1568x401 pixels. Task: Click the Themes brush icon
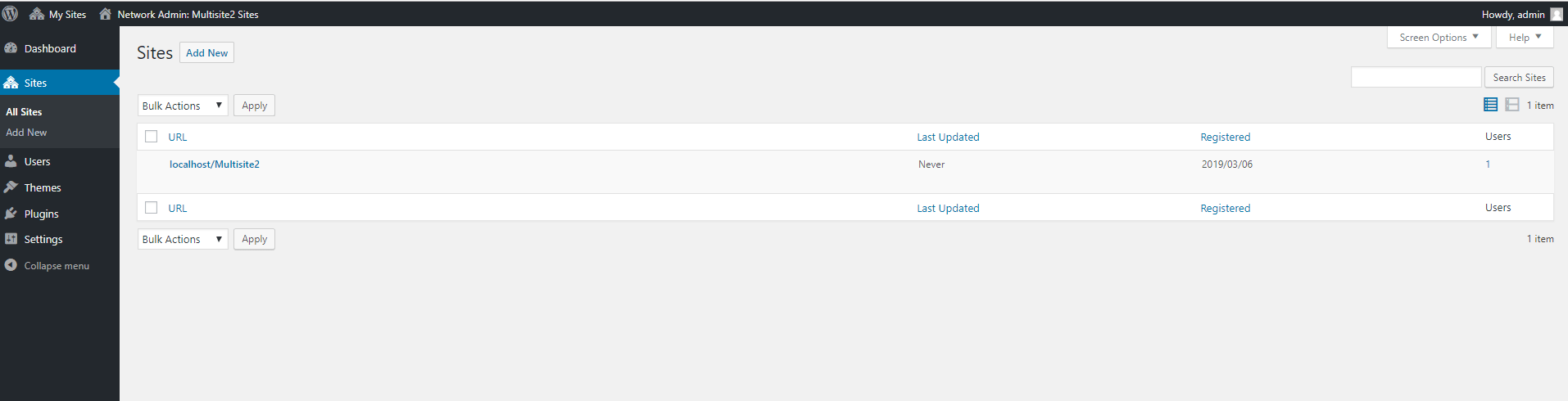[11, 187]
